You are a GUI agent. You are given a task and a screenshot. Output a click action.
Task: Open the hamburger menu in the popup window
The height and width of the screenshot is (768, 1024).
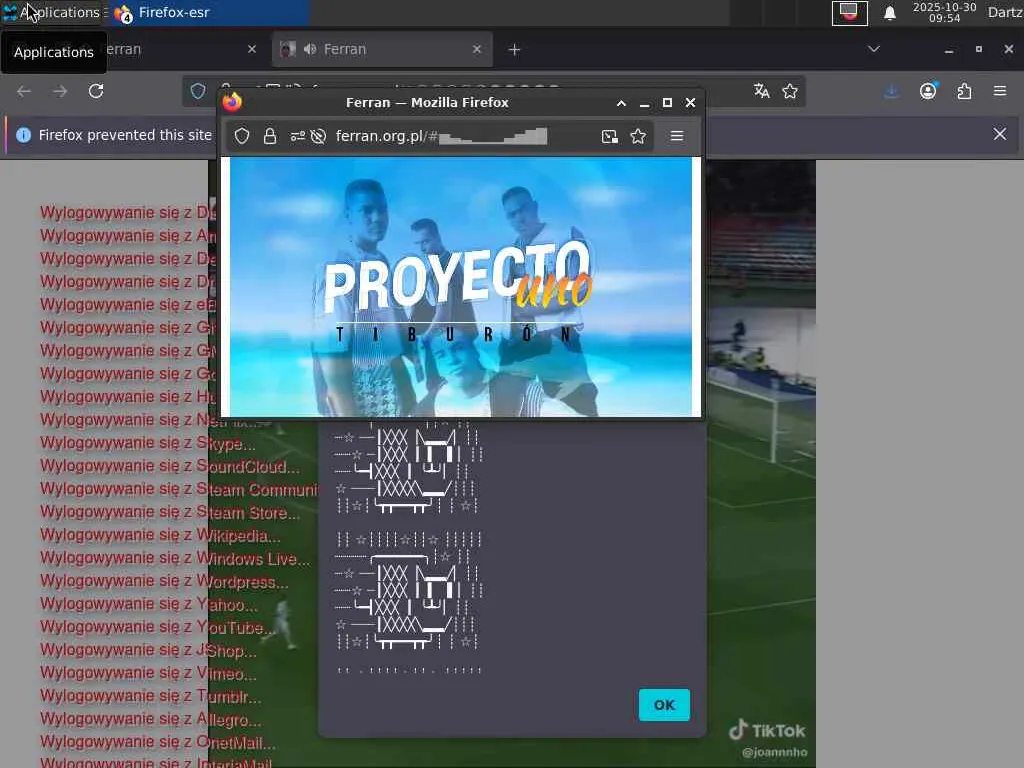tap(677, 136)
